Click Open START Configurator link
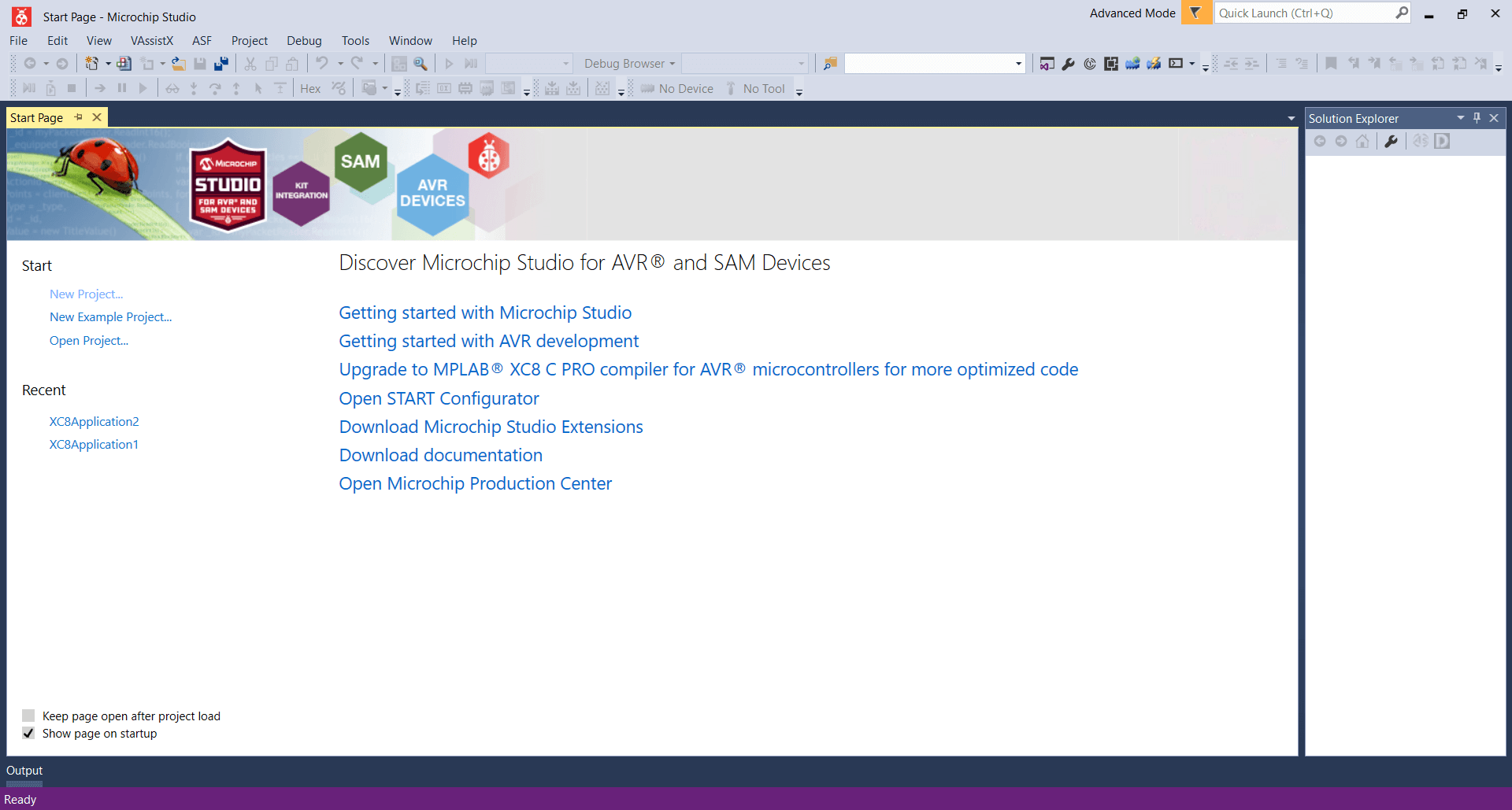Viewport: 1512px width, 810px height. coord(439,399)
